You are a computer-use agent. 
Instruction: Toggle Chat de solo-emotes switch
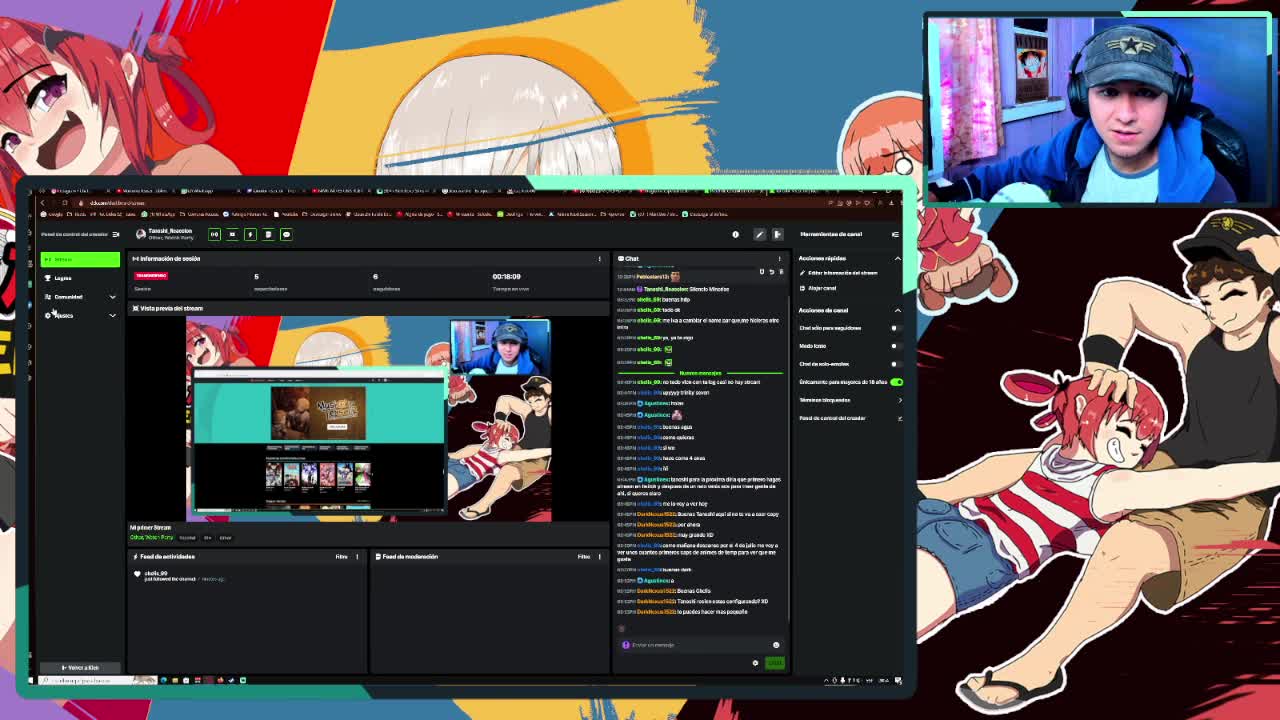click(x=895, y=364)
